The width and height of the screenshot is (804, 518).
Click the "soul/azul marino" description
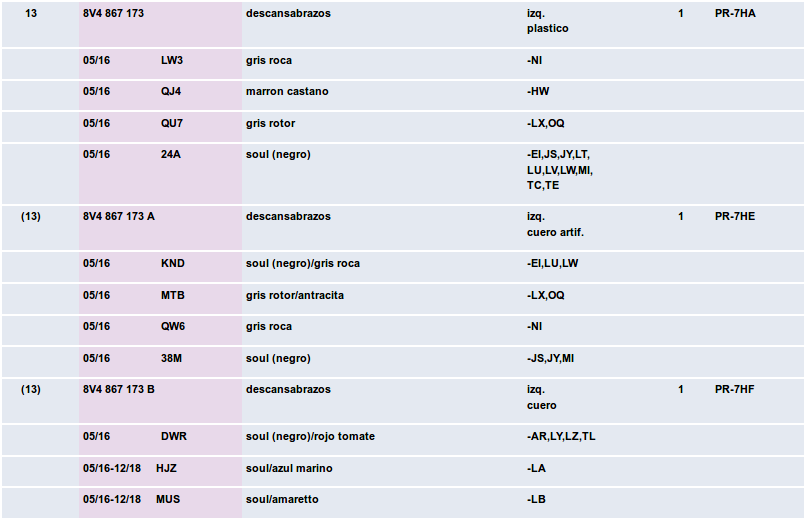click(289, 469)
